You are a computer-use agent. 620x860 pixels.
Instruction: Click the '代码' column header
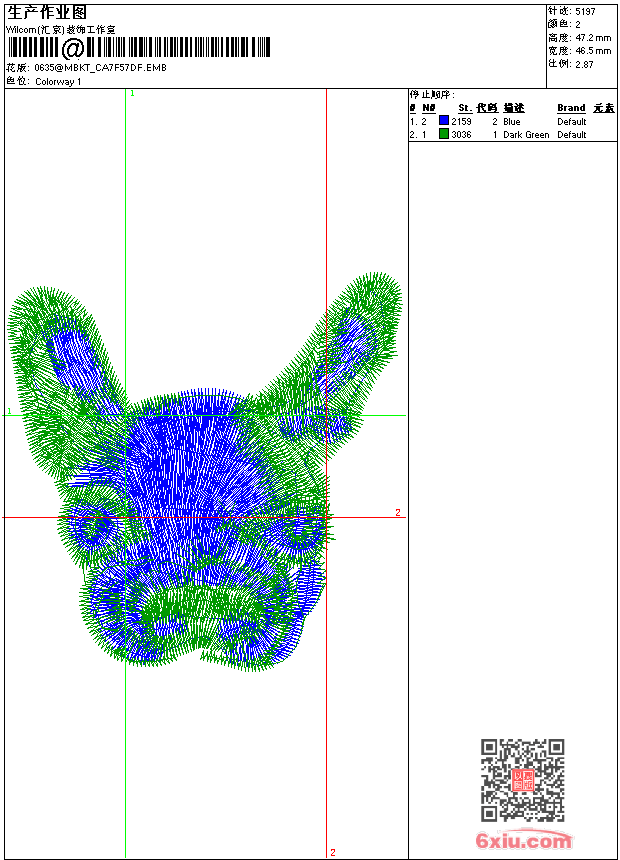tap(487, 108)
